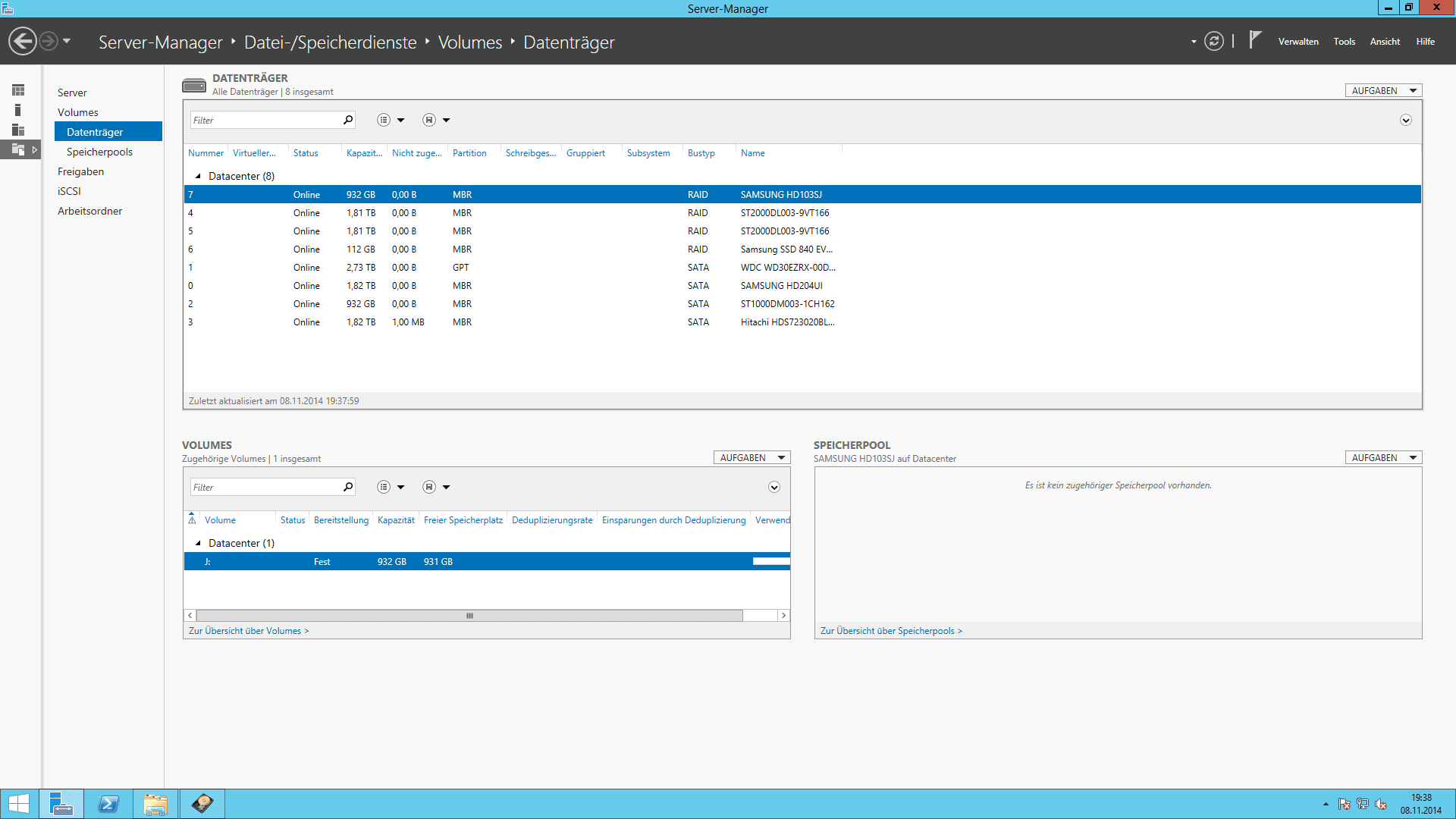
Task: Collapse the Datacenter (8) disk group
Action: click(x=198, y=176)
